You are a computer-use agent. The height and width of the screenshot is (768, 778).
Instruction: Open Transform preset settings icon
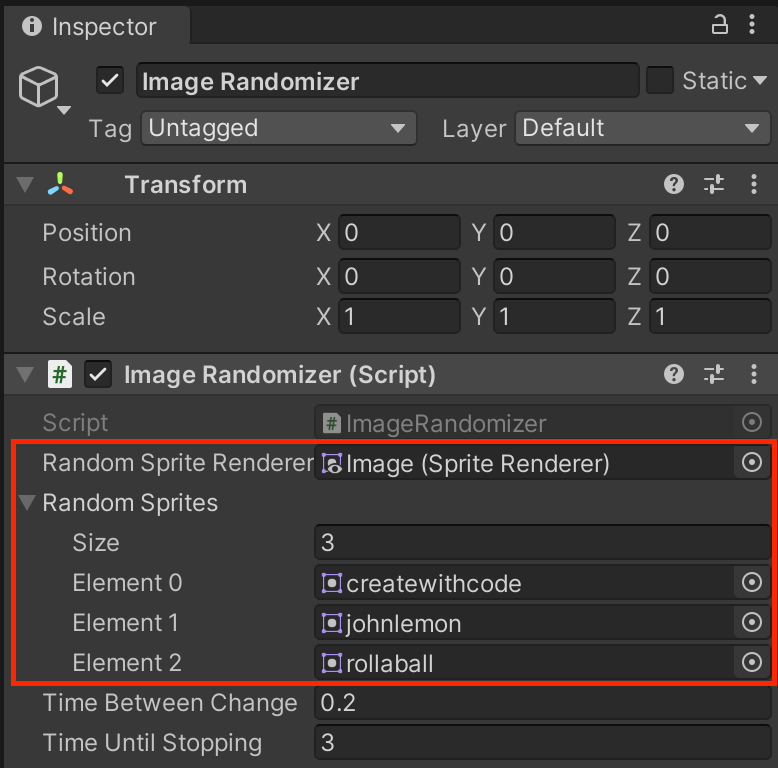(713, 184)
